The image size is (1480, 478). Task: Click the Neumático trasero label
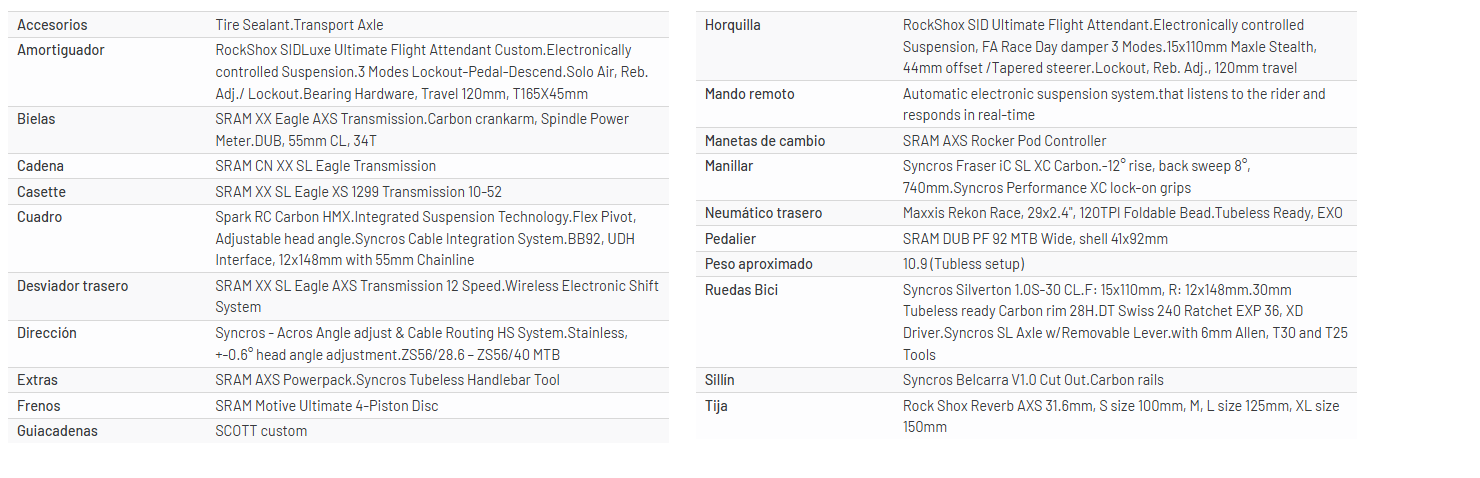[763, 213]
